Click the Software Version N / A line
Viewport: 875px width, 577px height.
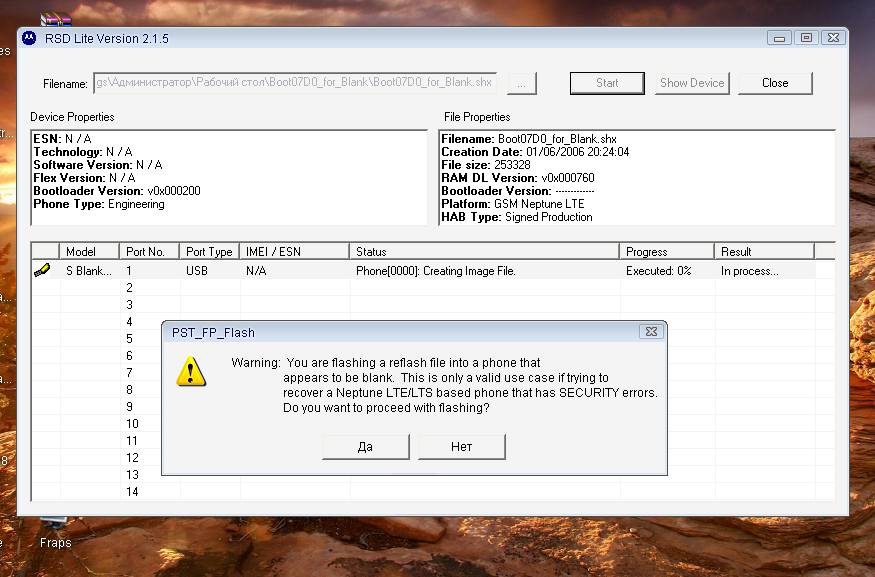coord(98,165)
